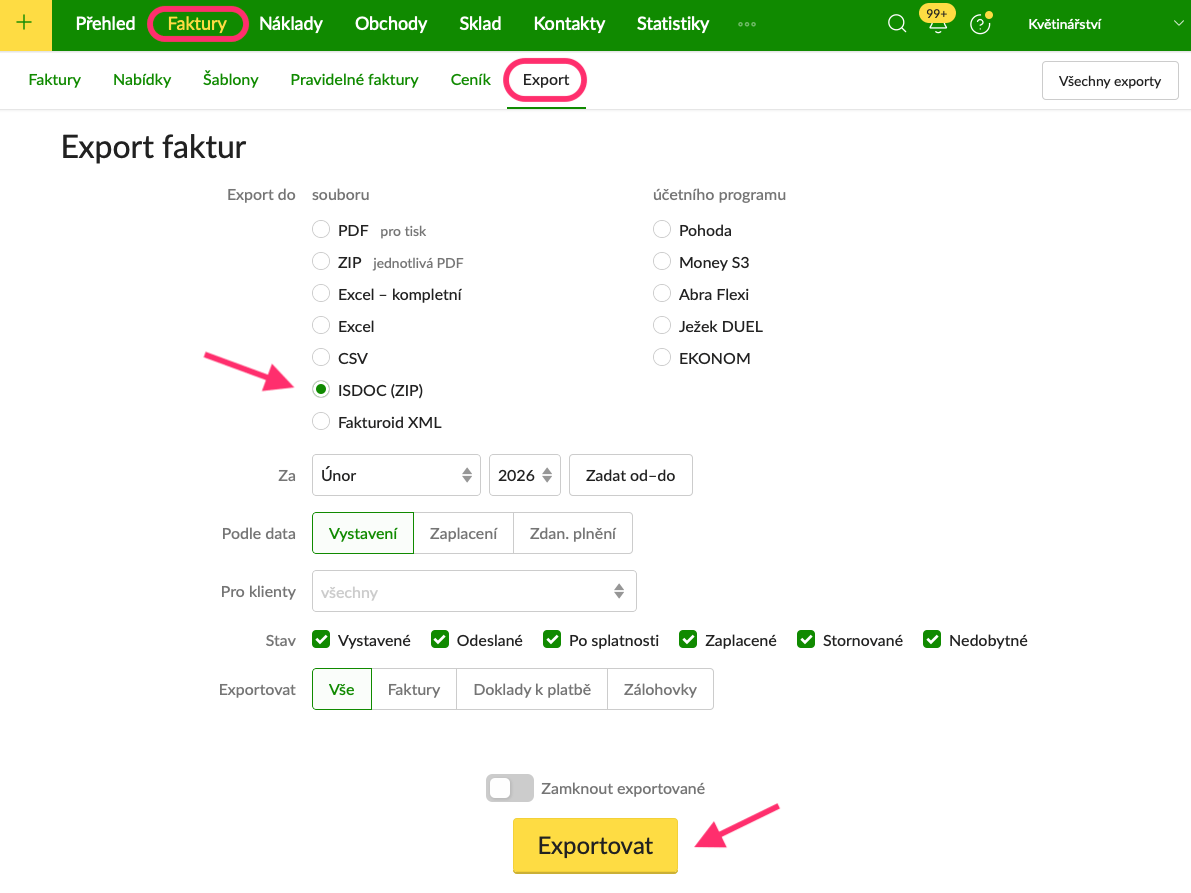The image size is (1191, 893).
Task: Toggle the Zamknout exportované switch
Action: pyautogui.click(x=510, y=788)
